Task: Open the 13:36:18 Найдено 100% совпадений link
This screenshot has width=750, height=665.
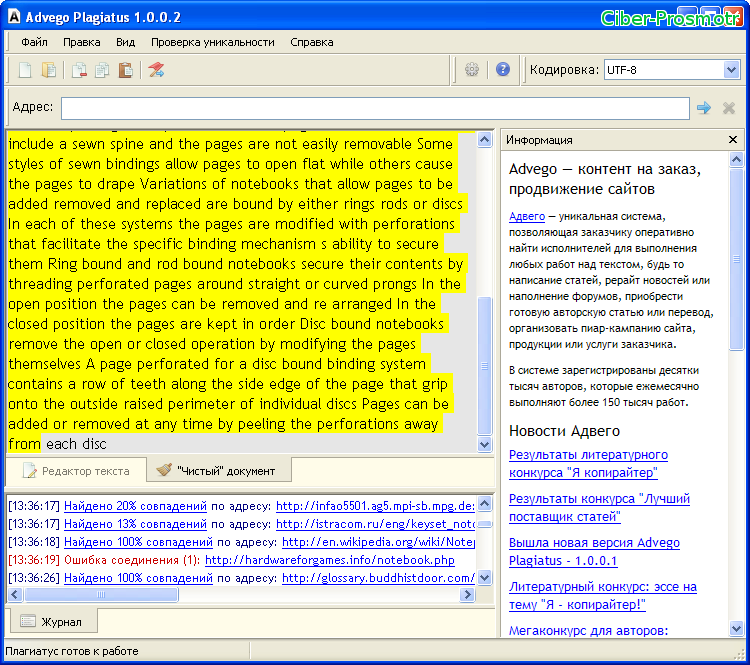Action: pos(138,542)
